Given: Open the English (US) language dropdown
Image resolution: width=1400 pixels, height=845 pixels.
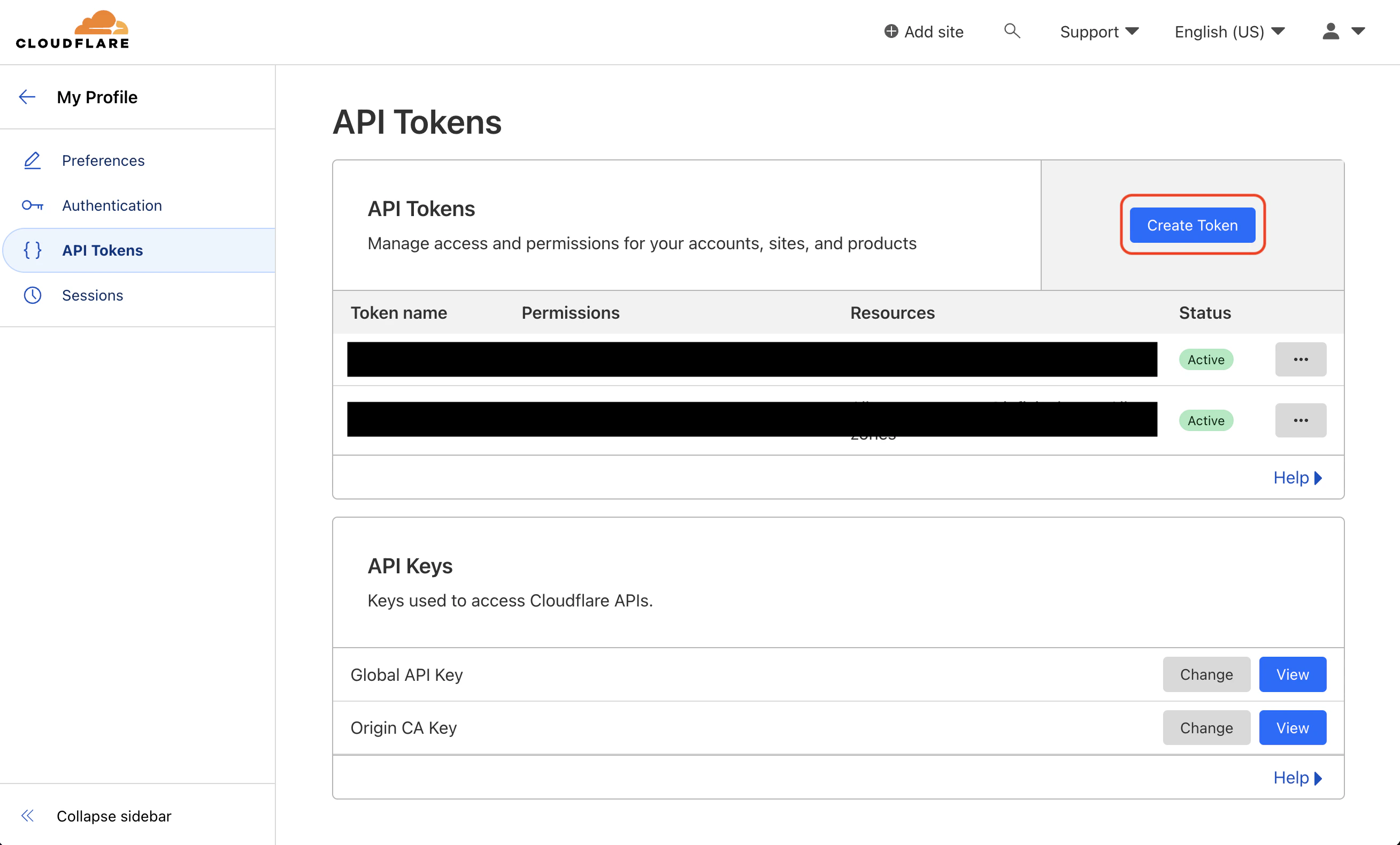Looking at the screenshot, I should [x=1229, y=32].
